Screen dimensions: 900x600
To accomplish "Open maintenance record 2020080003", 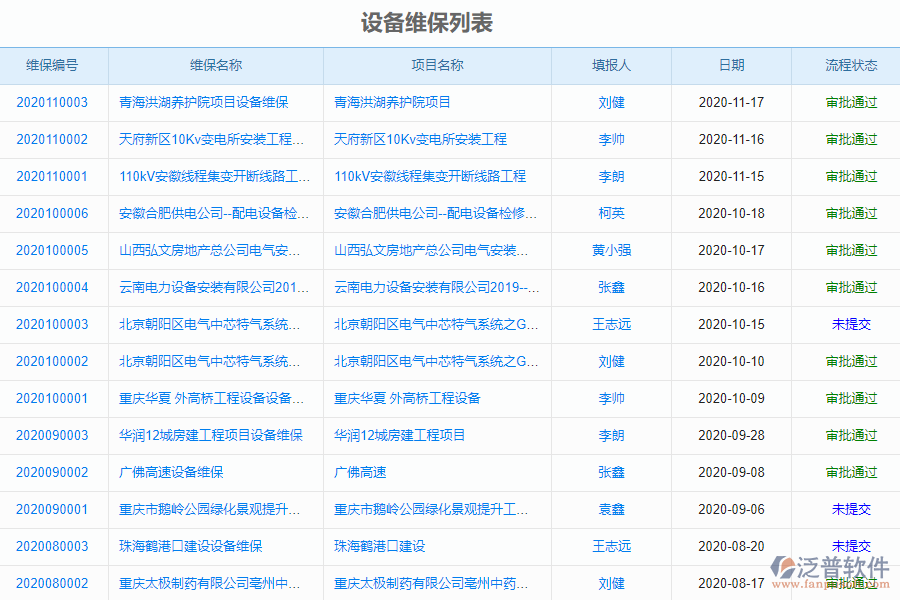I will click(52, 546).
